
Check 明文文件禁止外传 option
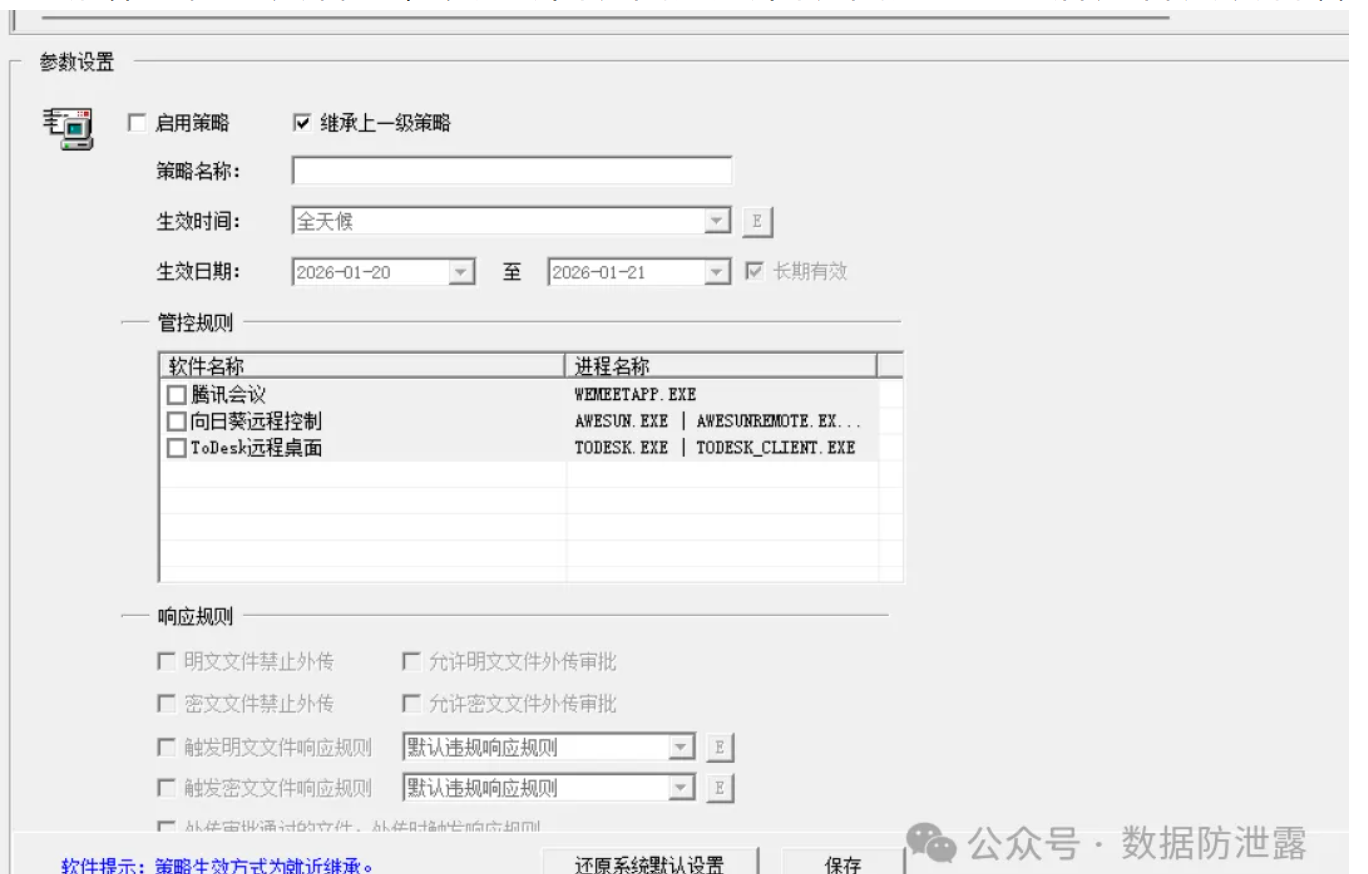pos(167,662)
